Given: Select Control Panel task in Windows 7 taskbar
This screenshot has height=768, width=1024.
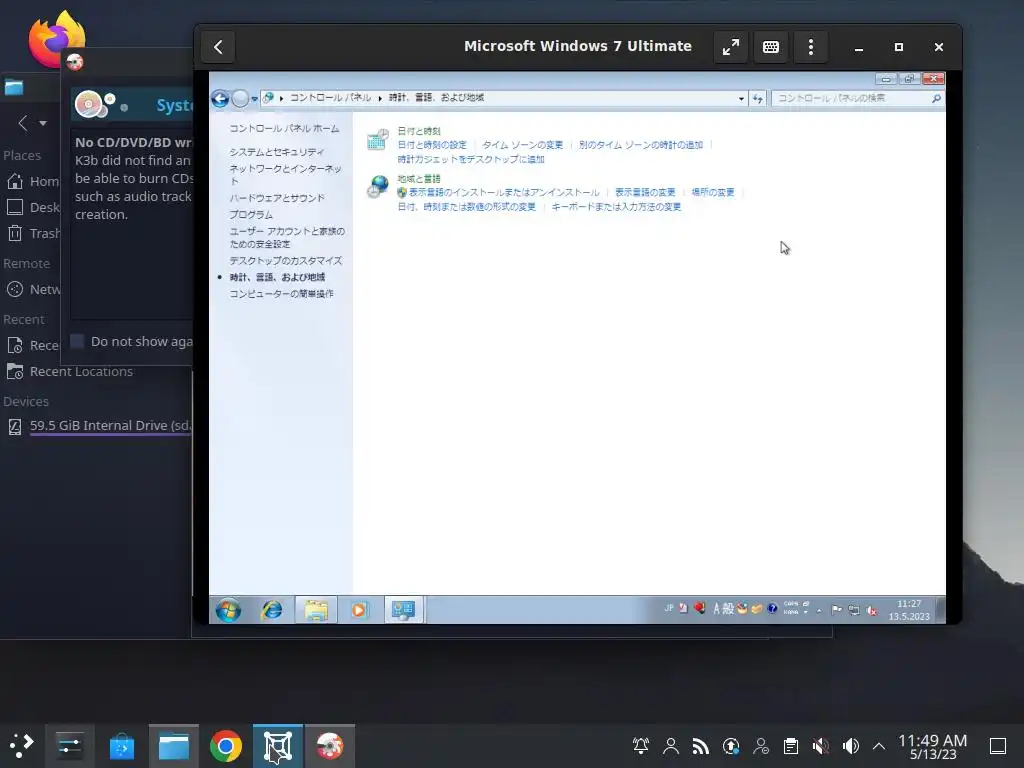Looking at the screenshot, I should click(x=404, y=610).
